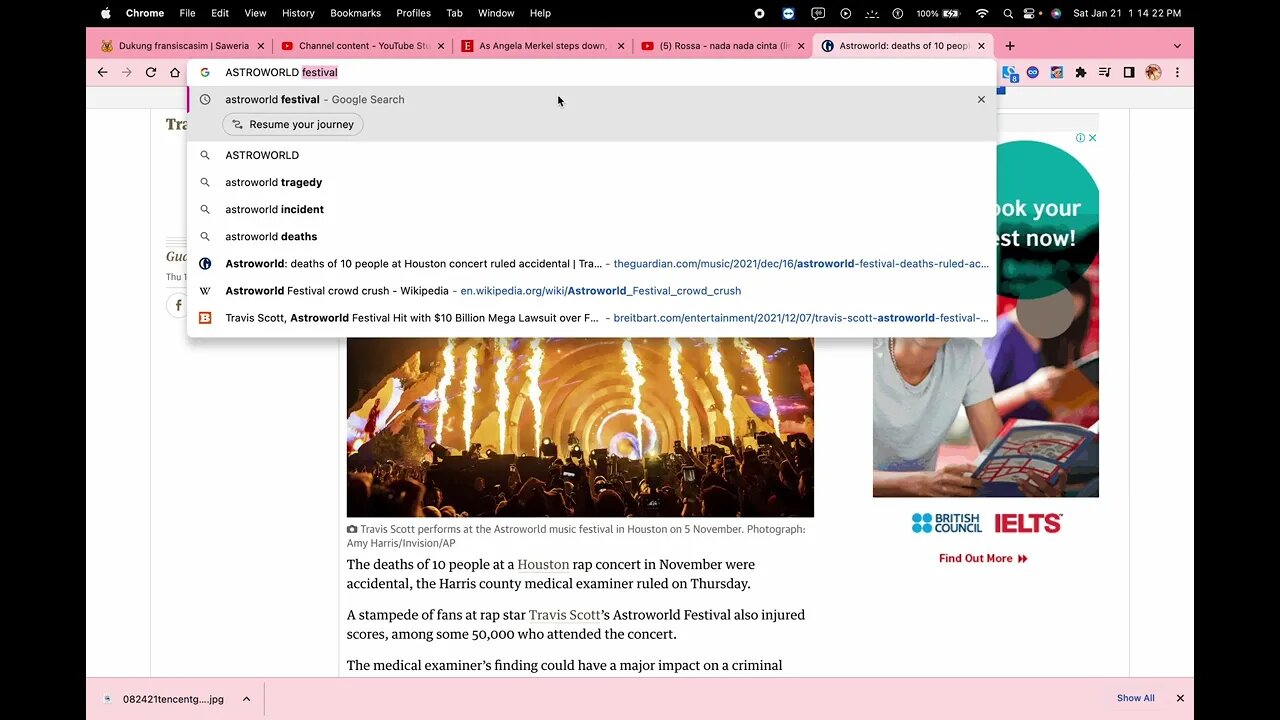Viewport: 1280px width, 720px height.
Task: Click the Astroworld festival concert photo
Action: 580,427
